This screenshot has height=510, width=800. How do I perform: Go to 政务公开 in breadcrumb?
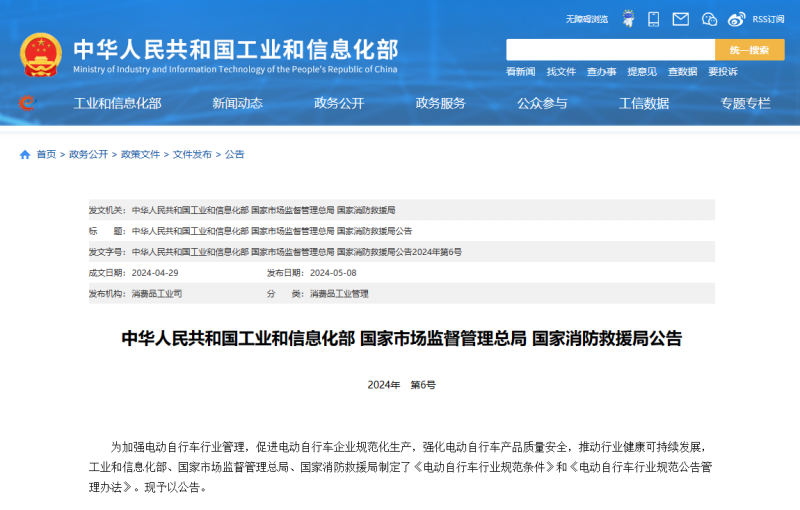[88, 155]
